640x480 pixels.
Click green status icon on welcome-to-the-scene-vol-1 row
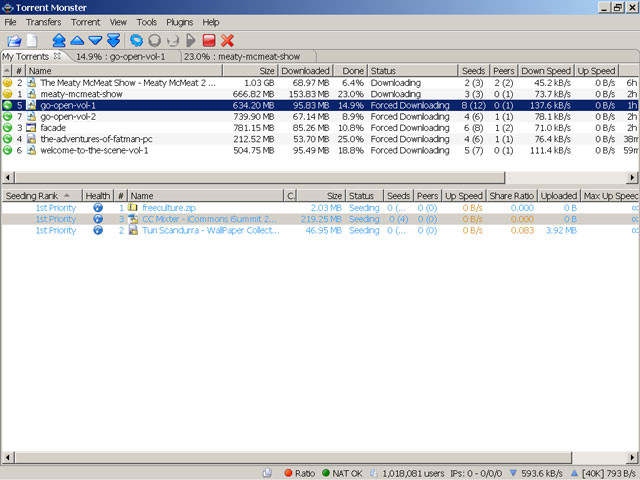tap(7, 150)
